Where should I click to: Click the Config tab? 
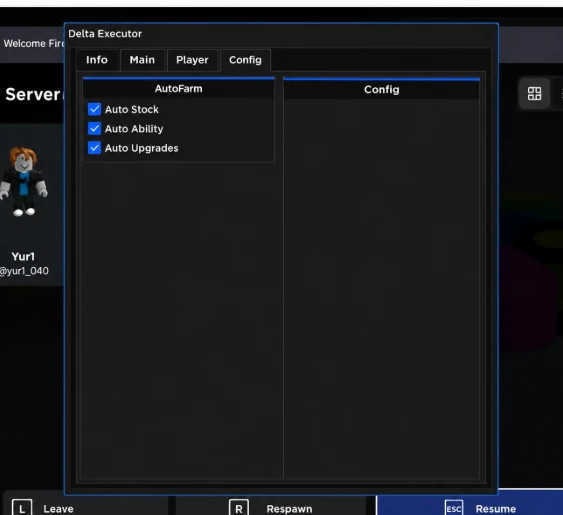pyautogui.click(x=245, y=60)
